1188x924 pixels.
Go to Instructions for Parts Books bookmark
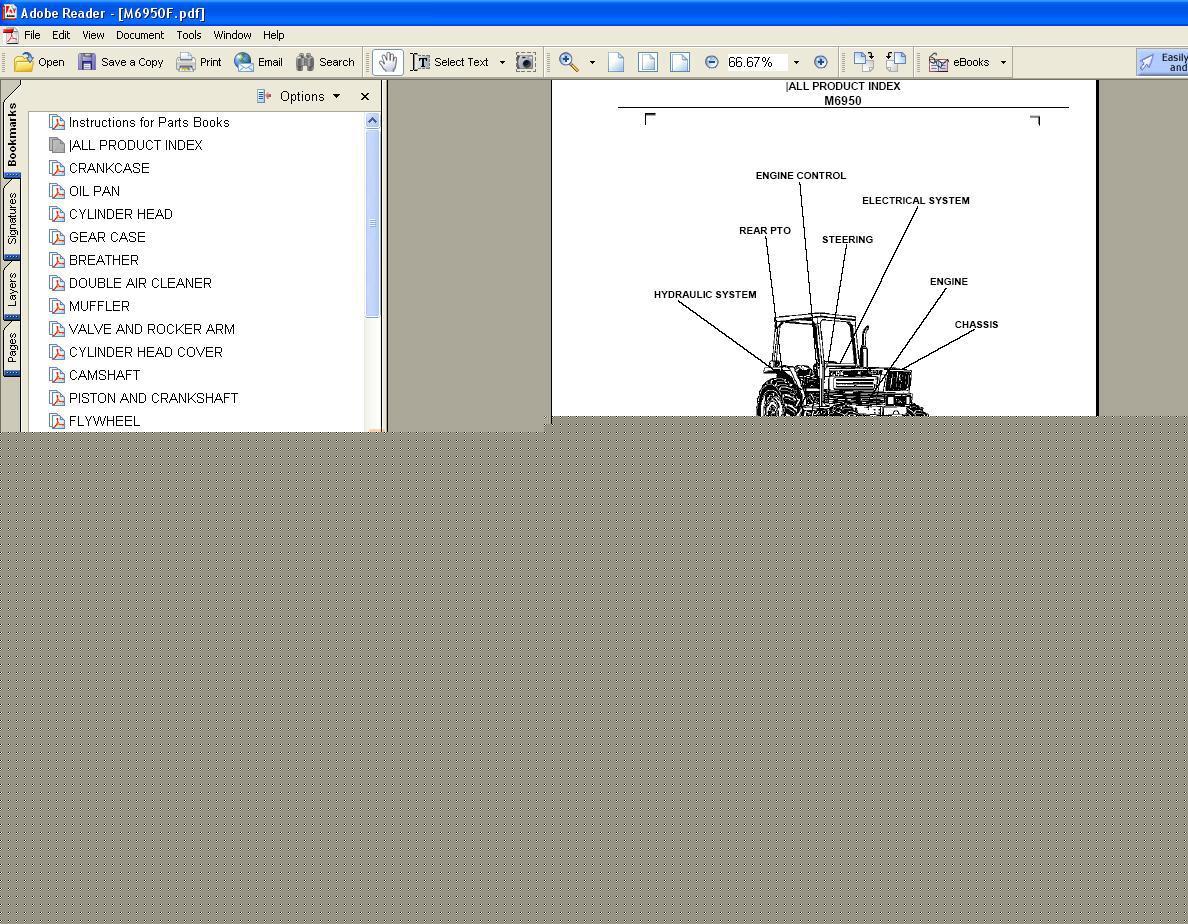148,122
